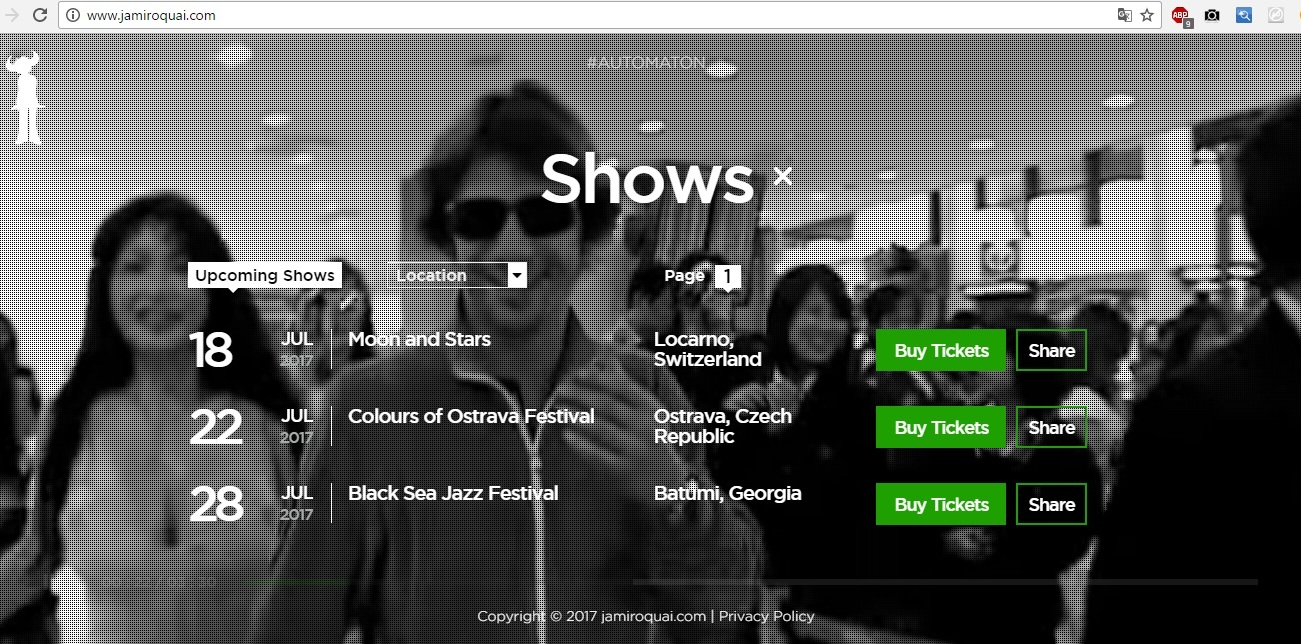
Task: Click the date number "18"
Action: click(211, 350)
